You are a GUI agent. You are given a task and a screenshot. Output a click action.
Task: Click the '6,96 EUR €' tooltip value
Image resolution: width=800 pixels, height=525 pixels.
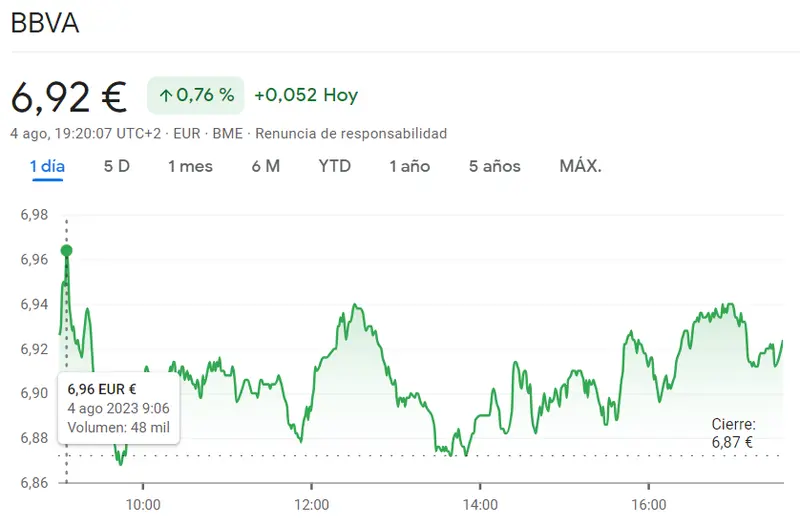[x=102, y=389]
